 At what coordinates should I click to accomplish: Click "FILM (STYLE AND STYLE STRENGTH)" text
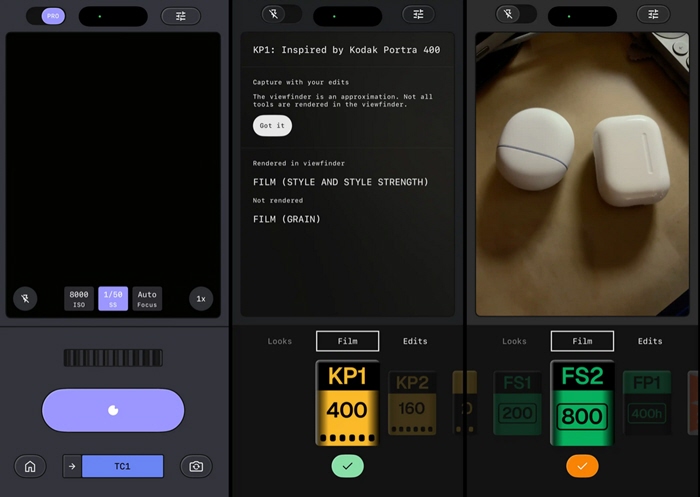[341, 182]
